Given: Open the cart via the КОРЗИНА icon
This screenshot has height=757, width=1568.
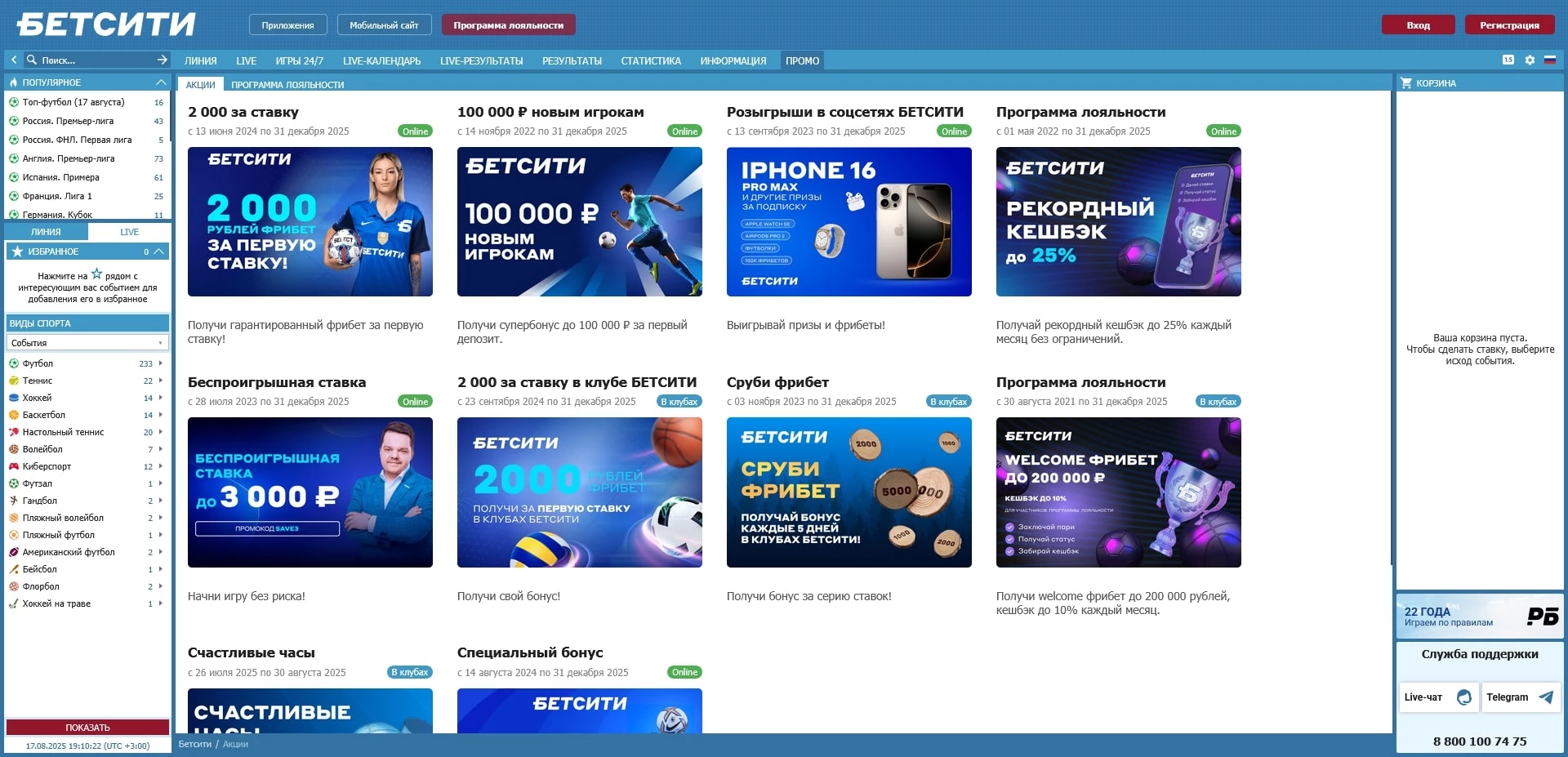Looking at the screenshot, I should 1407,82.
